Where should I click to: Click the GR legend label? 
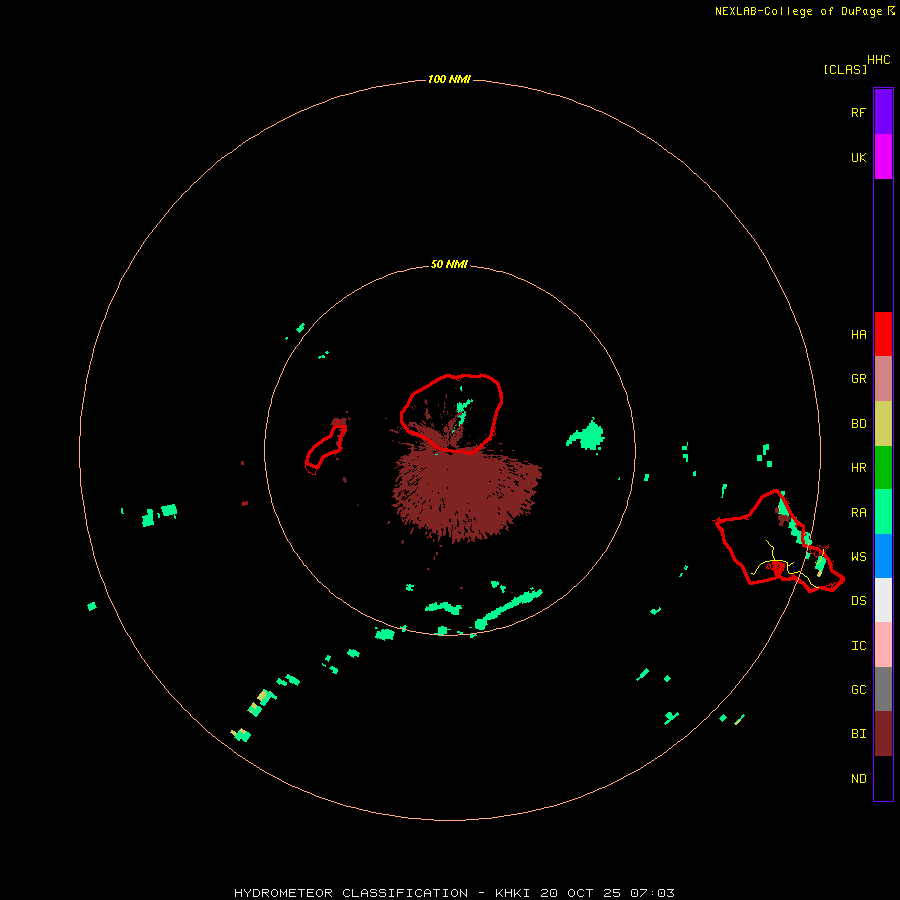858,379
